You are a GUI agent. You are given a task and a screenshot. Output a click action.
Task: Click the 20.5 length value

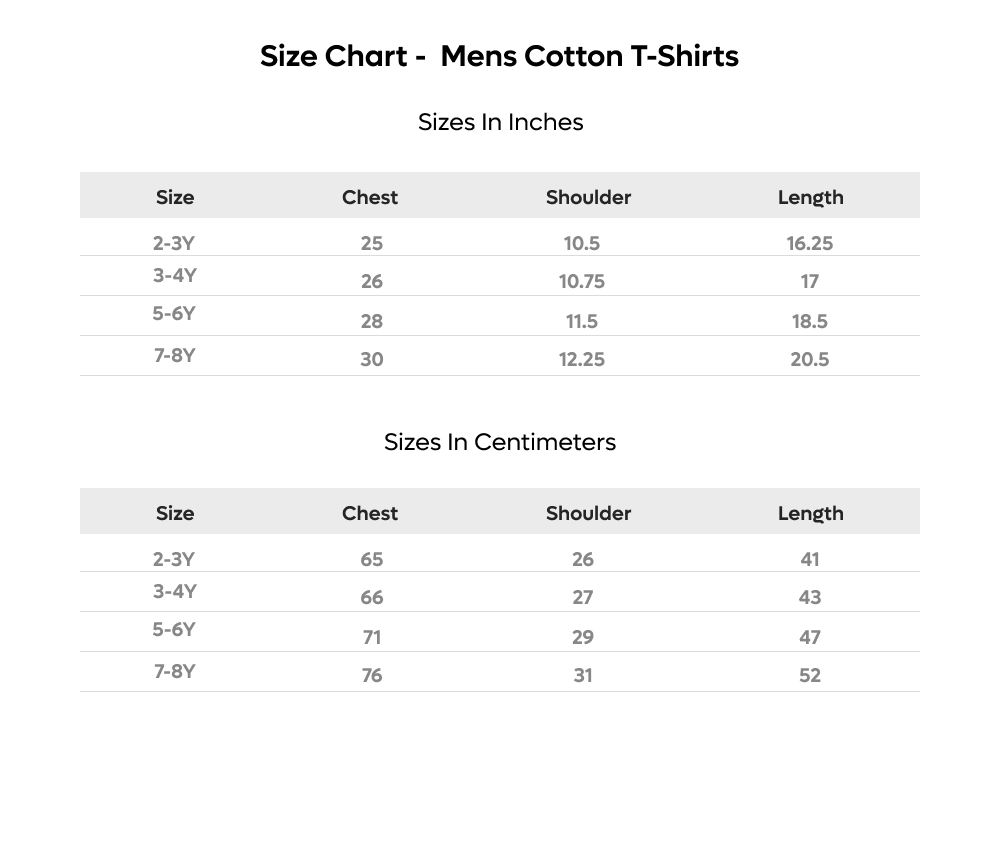tap(810, 359)
